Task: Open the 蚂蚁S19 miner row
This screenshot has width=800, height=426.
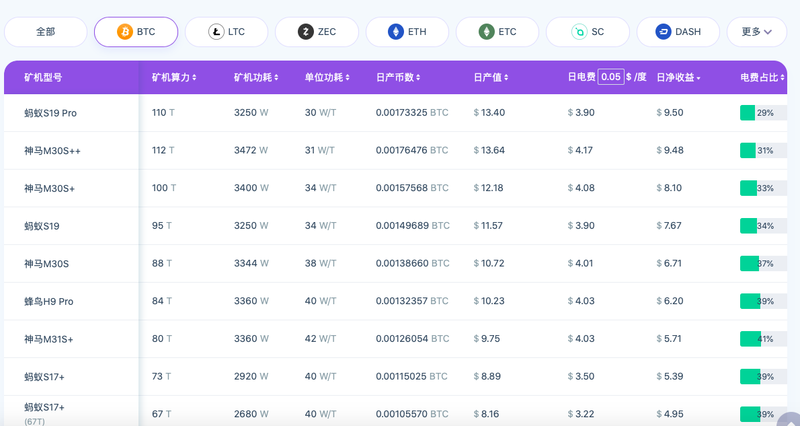Action: pos(42,226)
